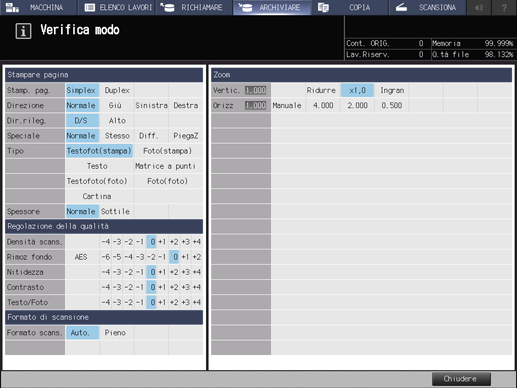Go to the COPIA tab

point(350,7)
